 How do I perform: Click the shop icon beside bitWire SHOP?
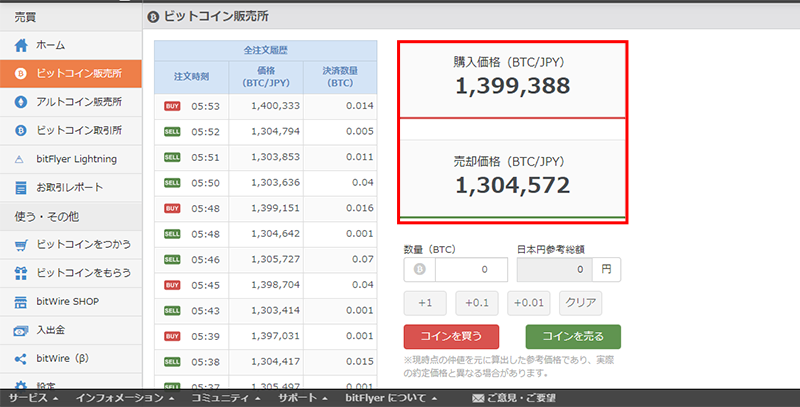pyautogui.click(x=20, y=302)
